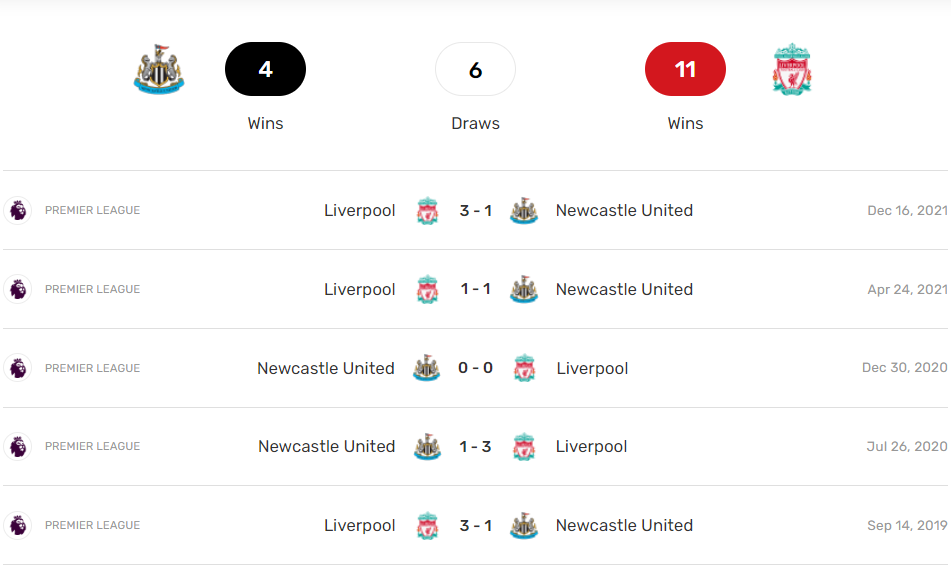Image resolution: width=951 pixels, height=566 pixels.
Task: Select the black 4 wins badge
Action: click(265, 70)
